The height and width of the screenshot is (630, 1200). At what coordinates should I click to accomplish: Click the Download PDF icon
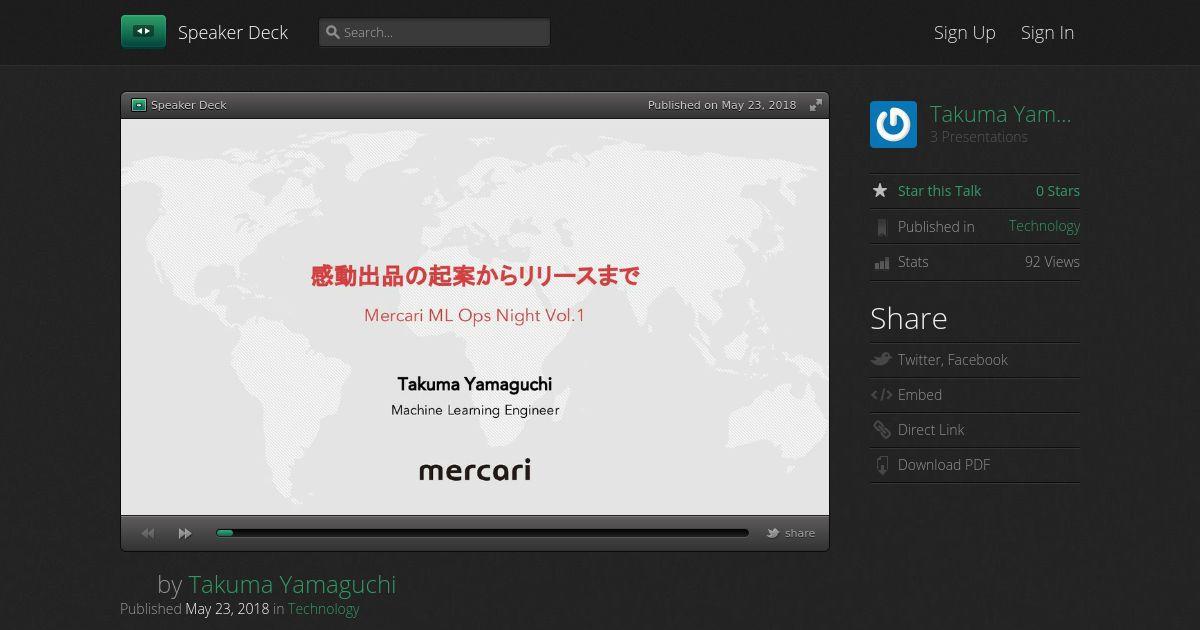pyautogui.click(x=881, y=465)
